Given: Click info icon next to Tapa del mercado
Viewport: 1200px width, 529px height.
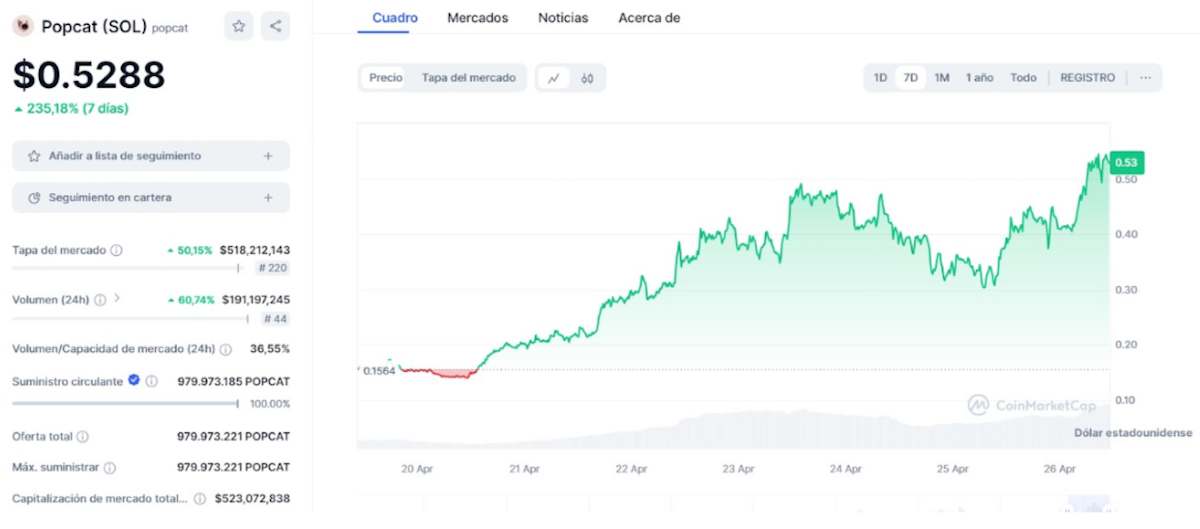Looking at the screenshot, I should pos(117,250).
